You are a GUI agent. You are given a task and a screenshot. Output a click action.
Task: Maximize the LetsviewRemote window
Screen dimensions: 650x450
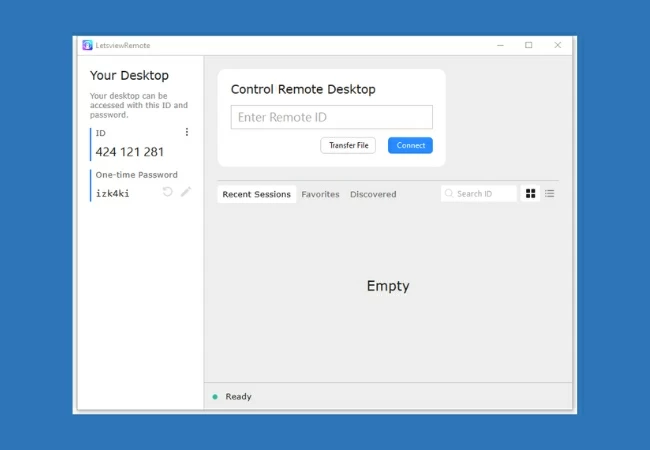click(529, 45)
